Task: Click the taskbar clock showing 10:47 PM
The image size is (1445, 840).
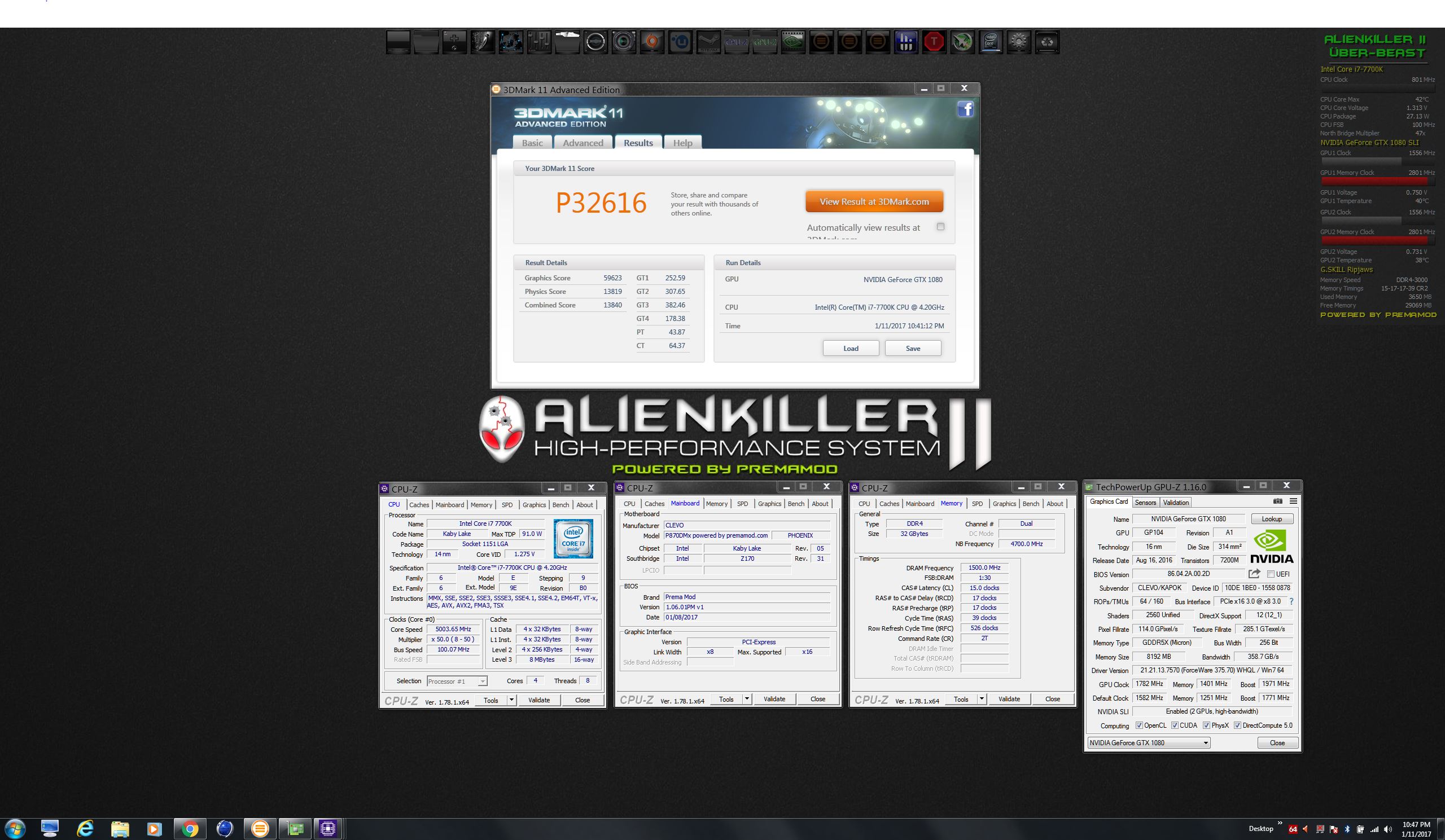Action: (1416, 829)
